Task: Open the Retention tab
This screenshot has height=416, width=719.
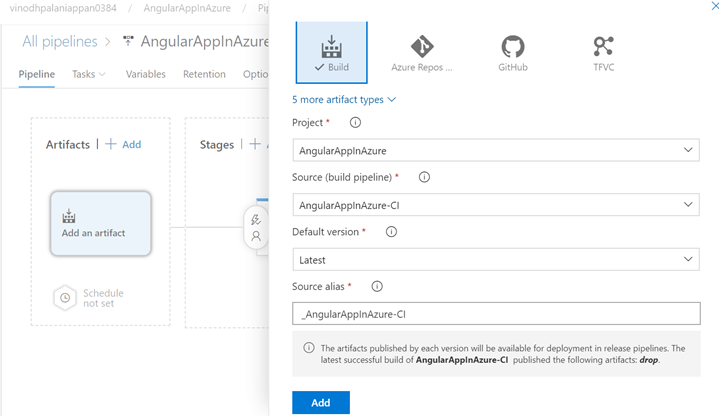Action: [x=204, y=74]
